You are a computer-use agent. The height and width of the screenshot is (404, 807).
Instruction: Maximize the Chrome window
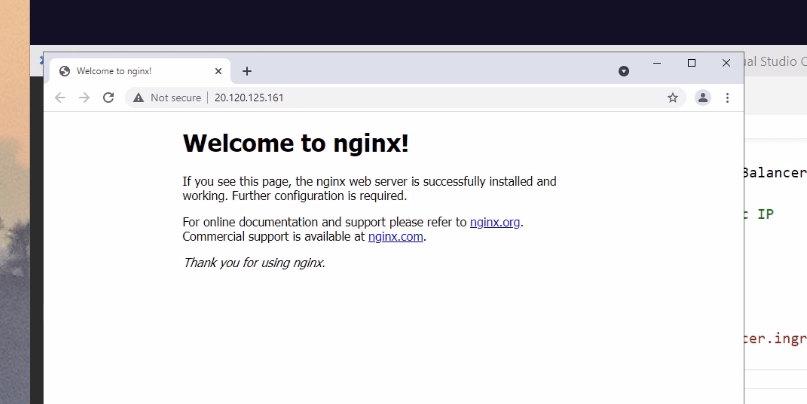[x=692, y=63]
